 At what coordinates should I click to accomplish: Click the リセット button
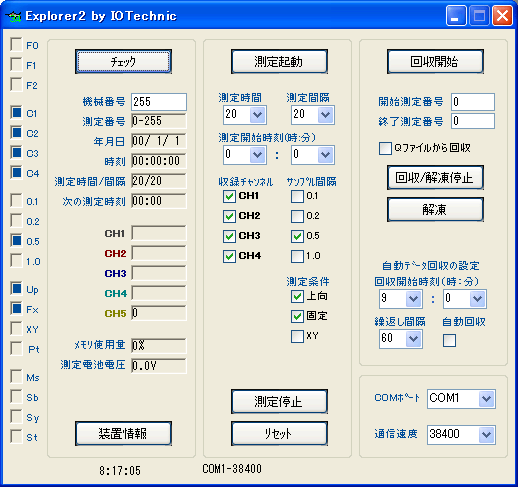279,433
